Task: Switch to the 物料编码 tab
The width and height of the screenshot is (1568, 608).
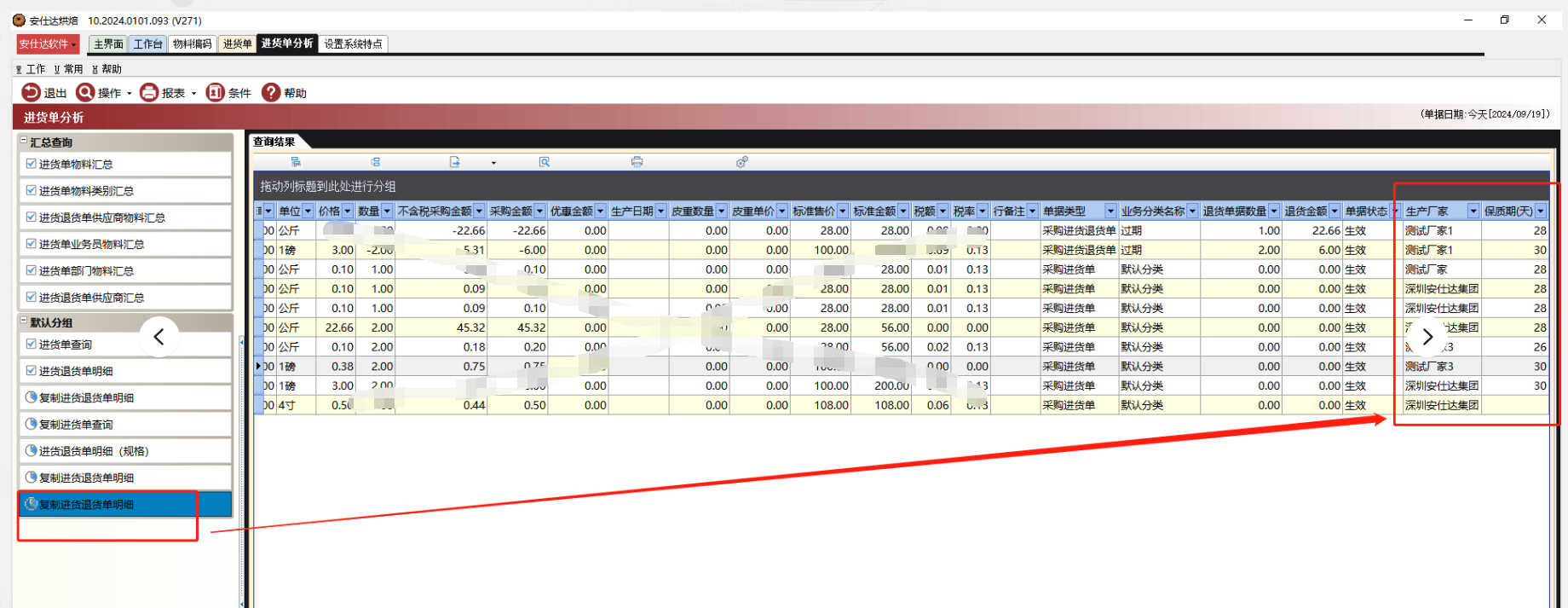Action: point(192,44)
